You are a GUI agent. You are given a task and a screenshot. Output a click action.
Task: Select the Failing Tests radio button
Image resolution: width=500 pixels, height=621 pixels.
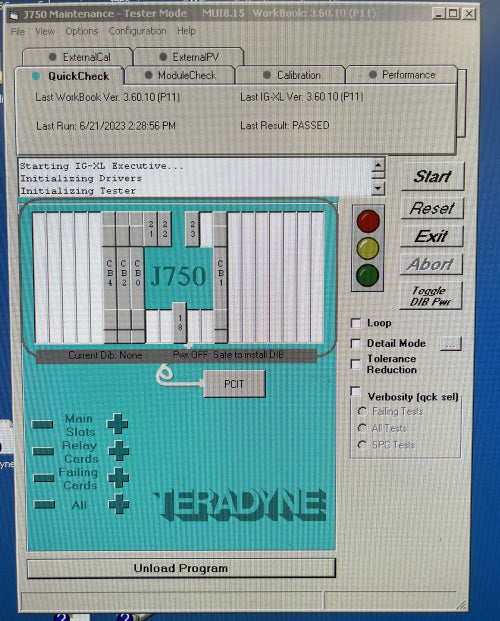click(362, 411)
